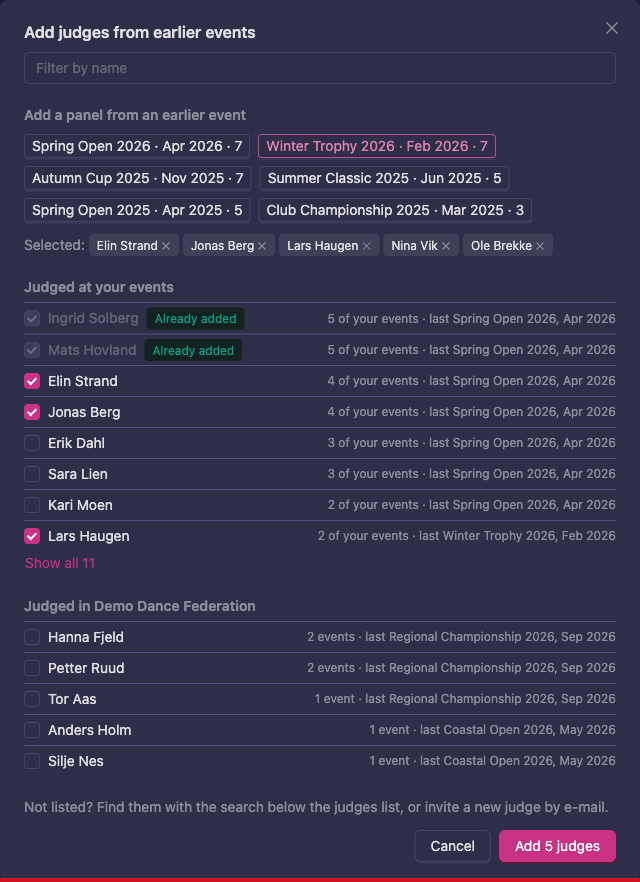Image resolution: width=640 pixels, height=882 pixels.
Task: Uncheck Jonas Berg checkbox
Action: tap(32, 412)
